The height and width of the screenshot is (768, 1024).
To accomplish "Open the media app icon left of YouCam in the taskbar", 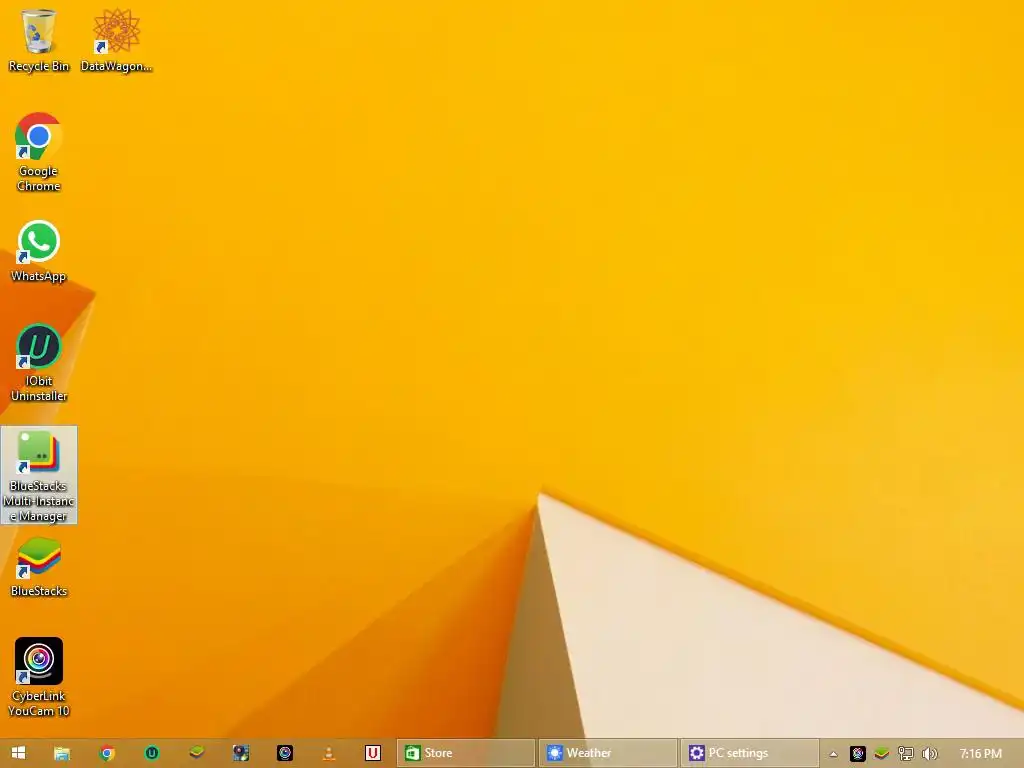I will point(240,753).
